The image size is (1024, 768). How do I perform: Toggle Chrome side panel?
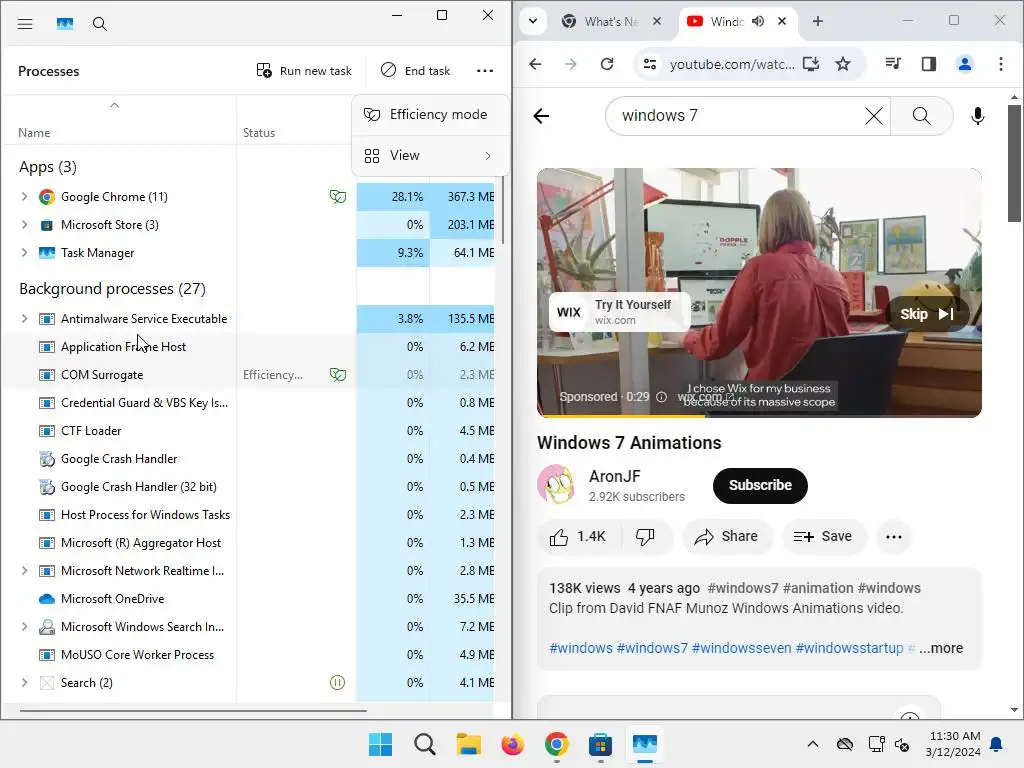coord(929,64)
